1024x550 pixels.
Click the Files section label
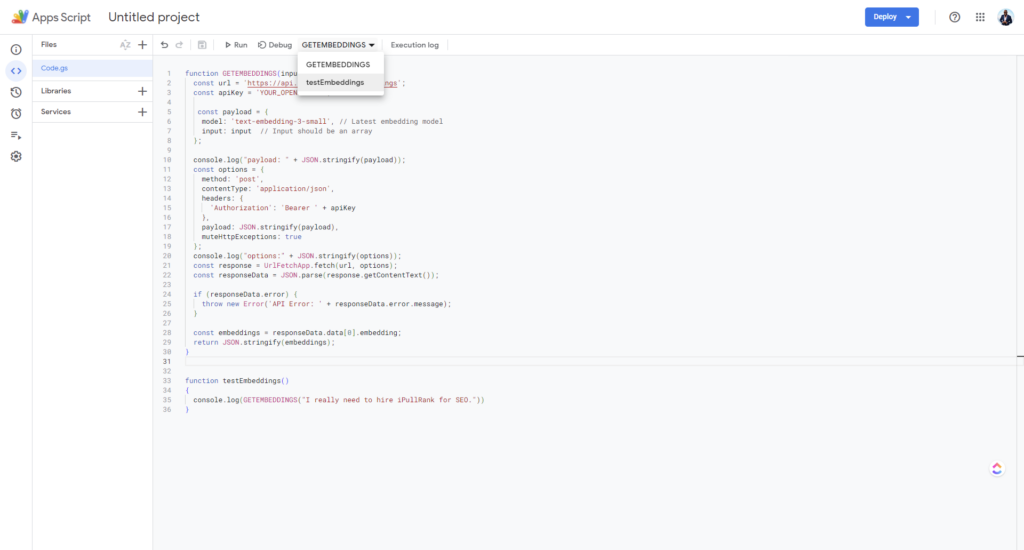49,44
